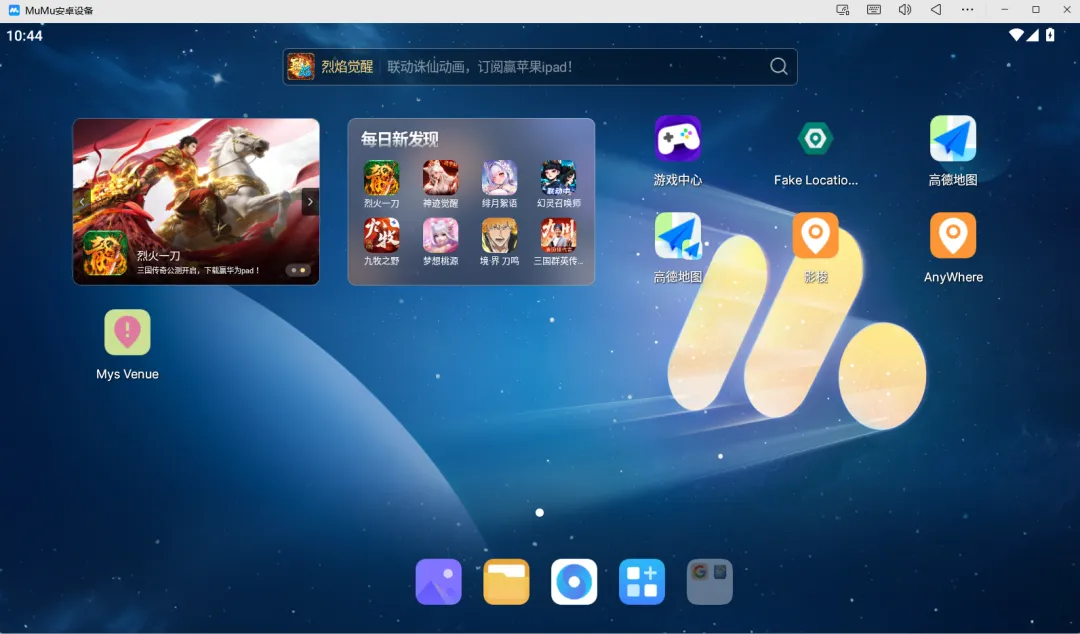Click the 每日新发现 heading
Screen dimensions: 1080x634
click(x=399, y=139)
